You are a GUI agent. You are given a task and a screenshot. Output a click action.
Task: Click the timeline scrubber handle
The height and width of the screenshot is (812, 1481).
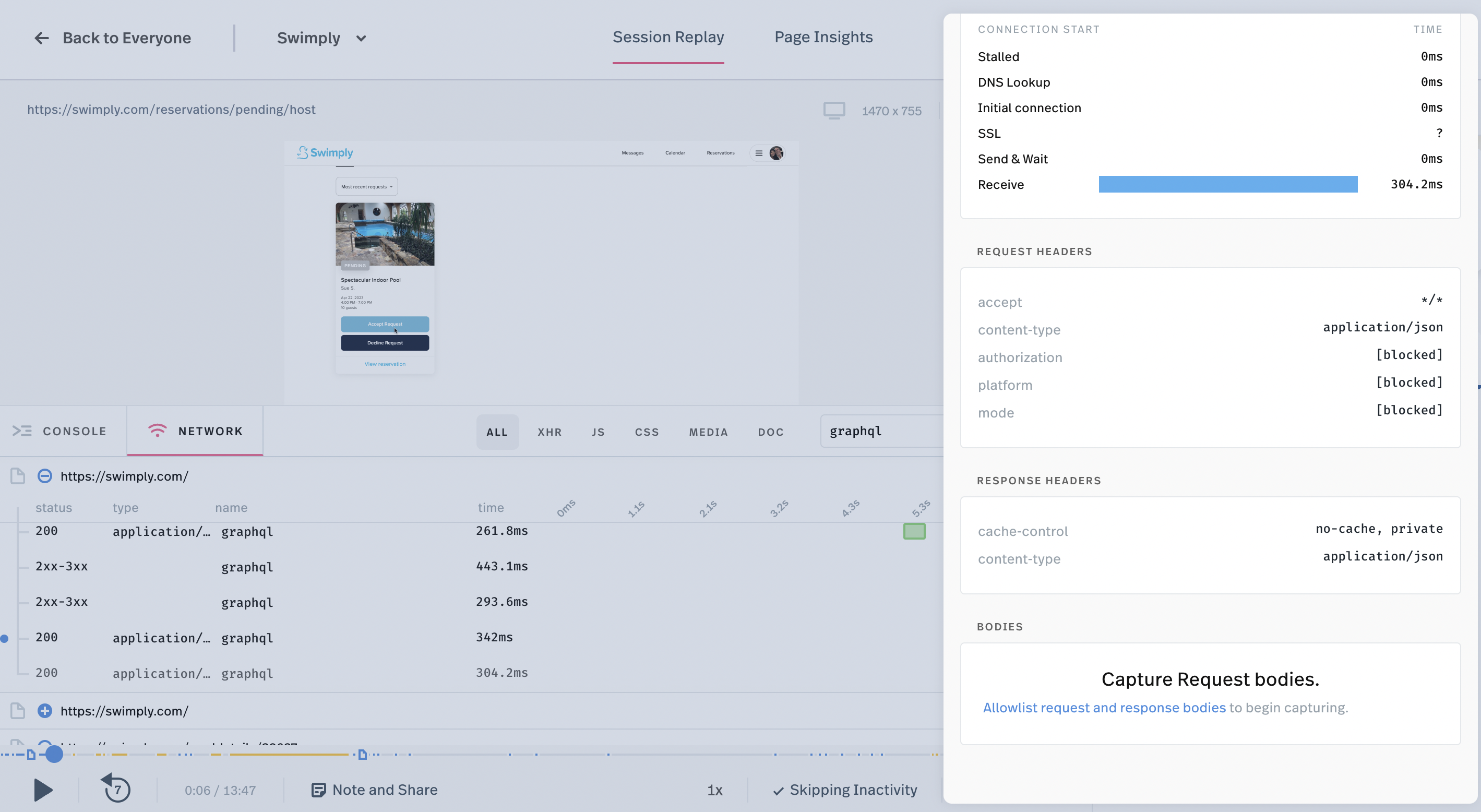pyautogui.click(x=55, y=754)
